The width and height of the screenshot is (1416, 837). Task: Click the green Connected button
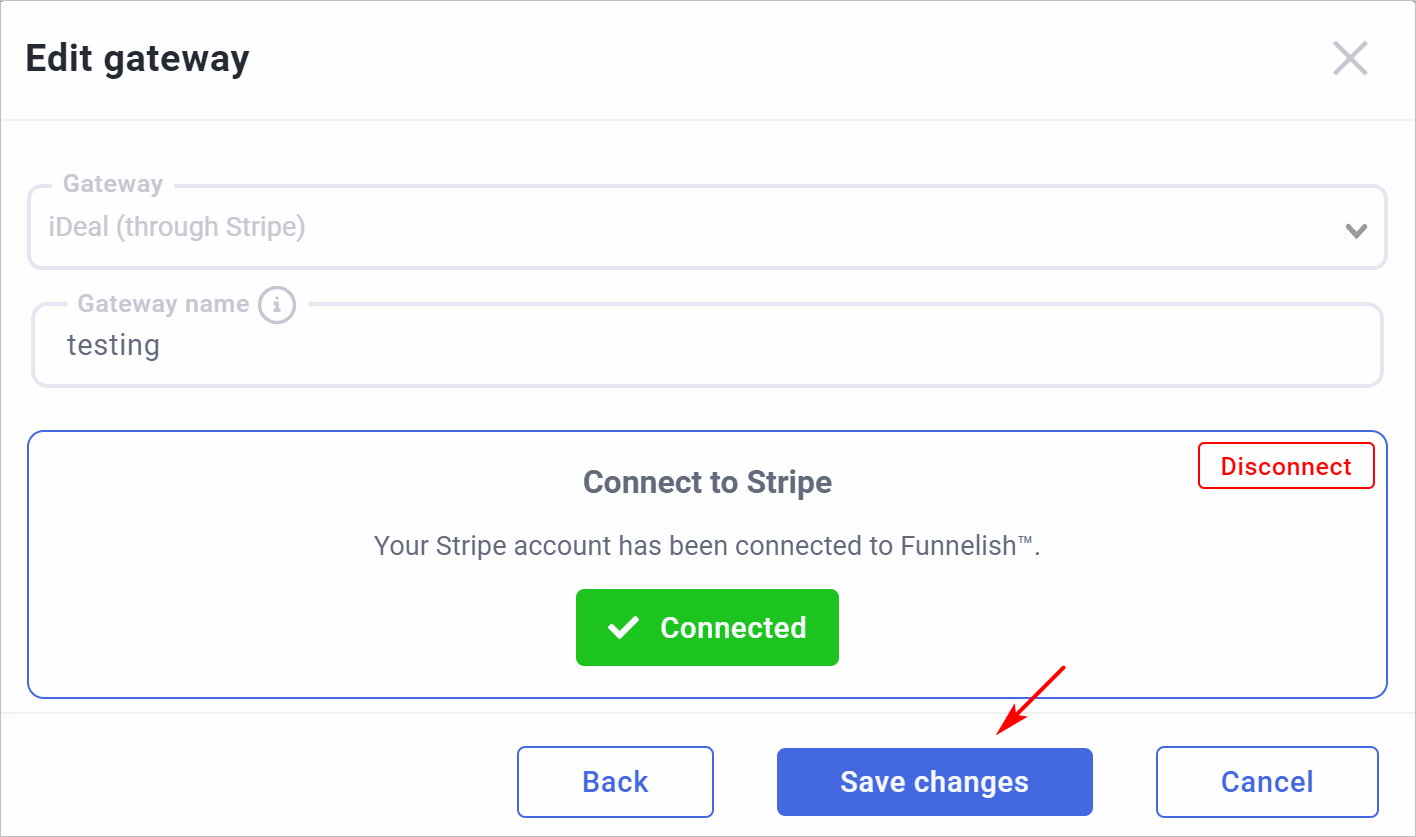point(707,628)
